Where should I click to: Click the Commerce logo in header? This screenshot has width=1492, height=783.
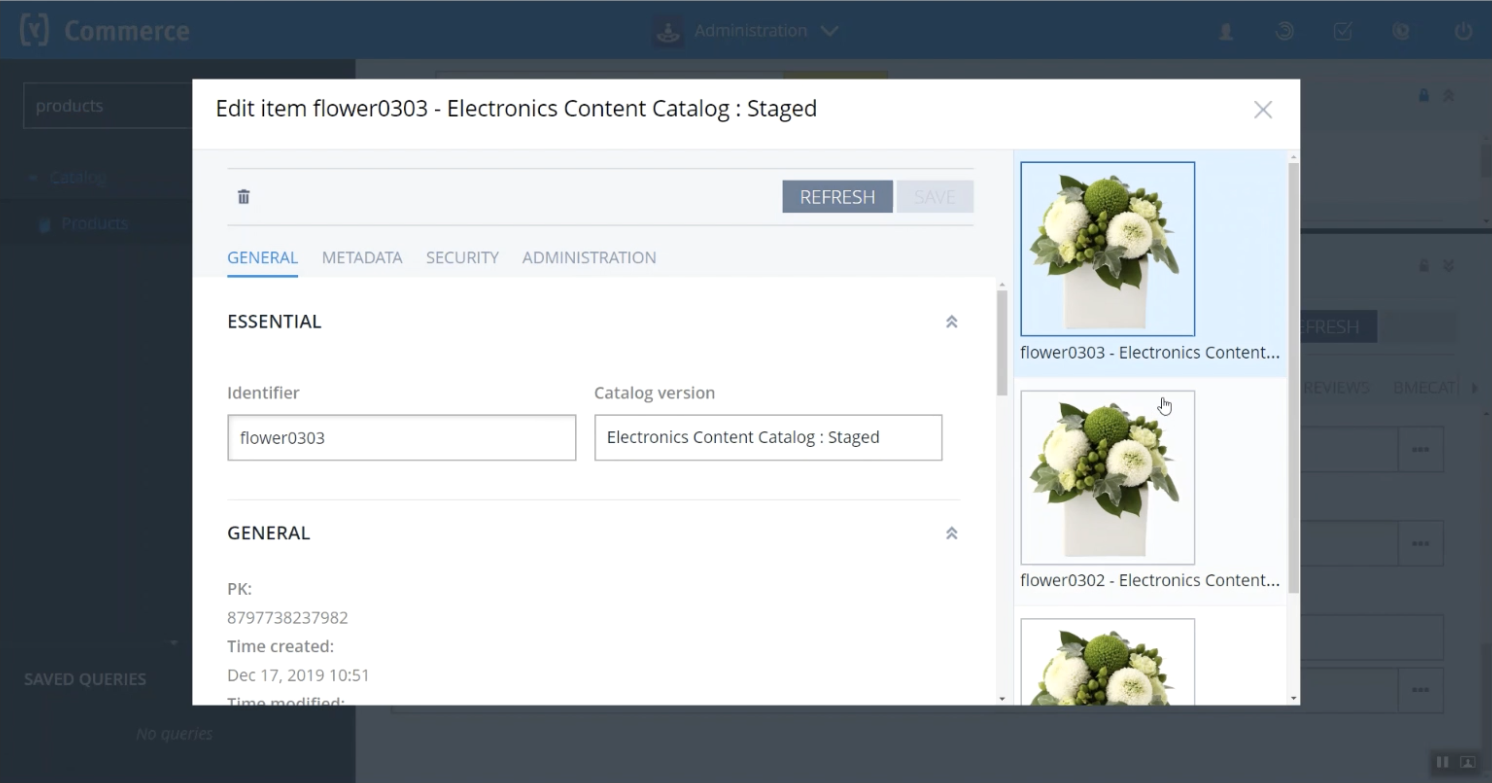(105, 31)
